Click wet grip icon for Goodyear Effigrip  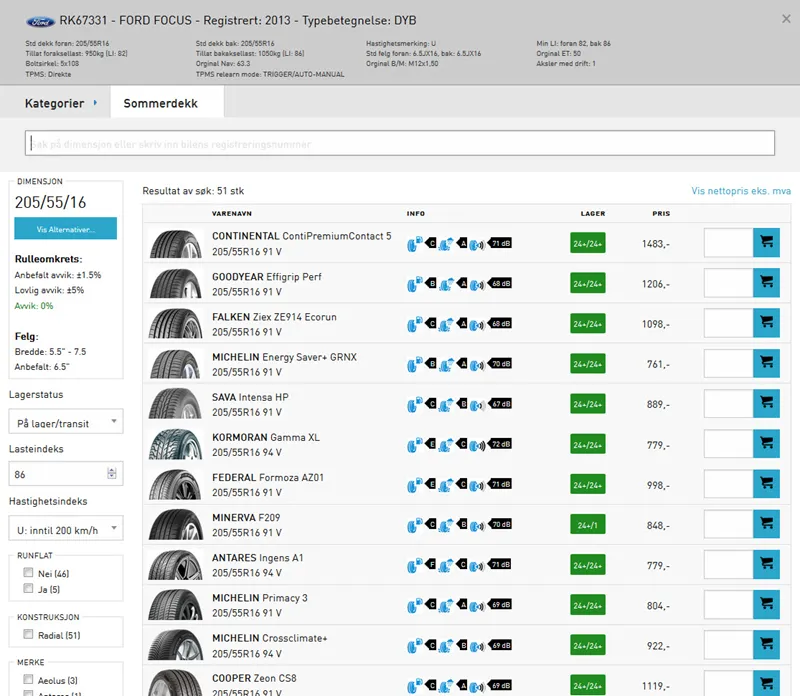click(446, 284)
